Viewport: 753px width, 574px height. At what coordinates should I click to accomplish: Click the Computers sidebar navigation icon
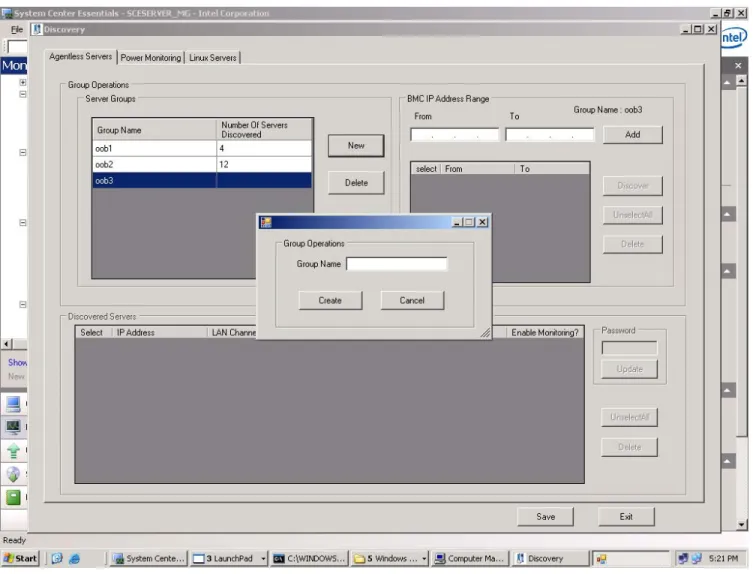click(x=13, y=404)
